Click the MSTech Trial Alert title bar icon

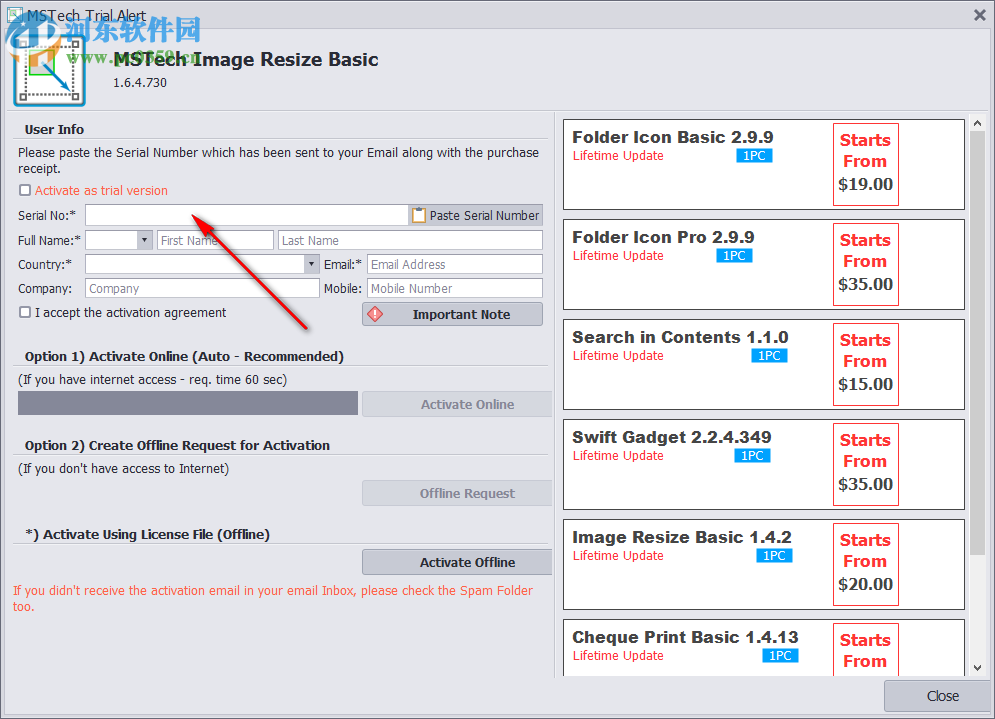pyautogui.click(x=14, y=15)
